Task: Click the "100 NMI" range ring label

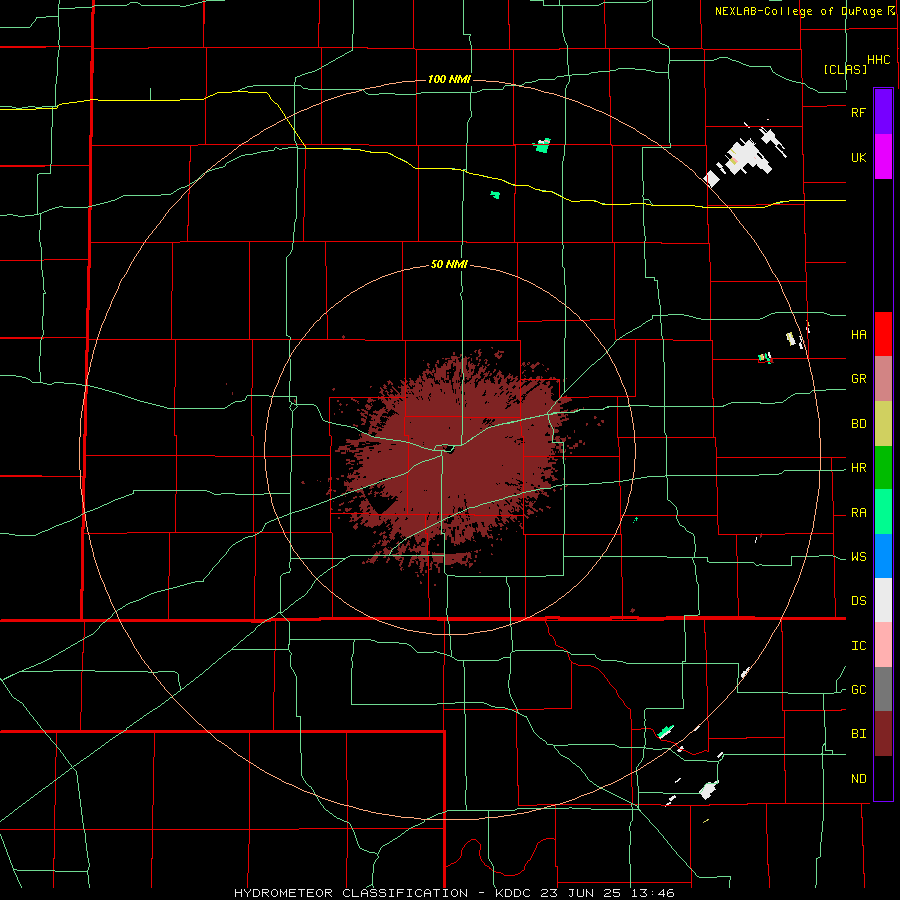Action: pyautogui.click(x=449, y=79)
